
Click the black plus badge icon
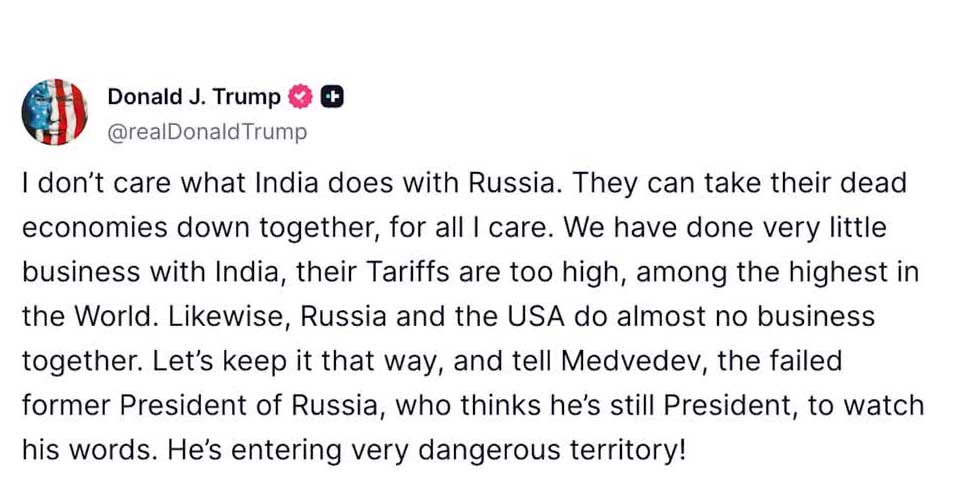(x=334, y=97)
